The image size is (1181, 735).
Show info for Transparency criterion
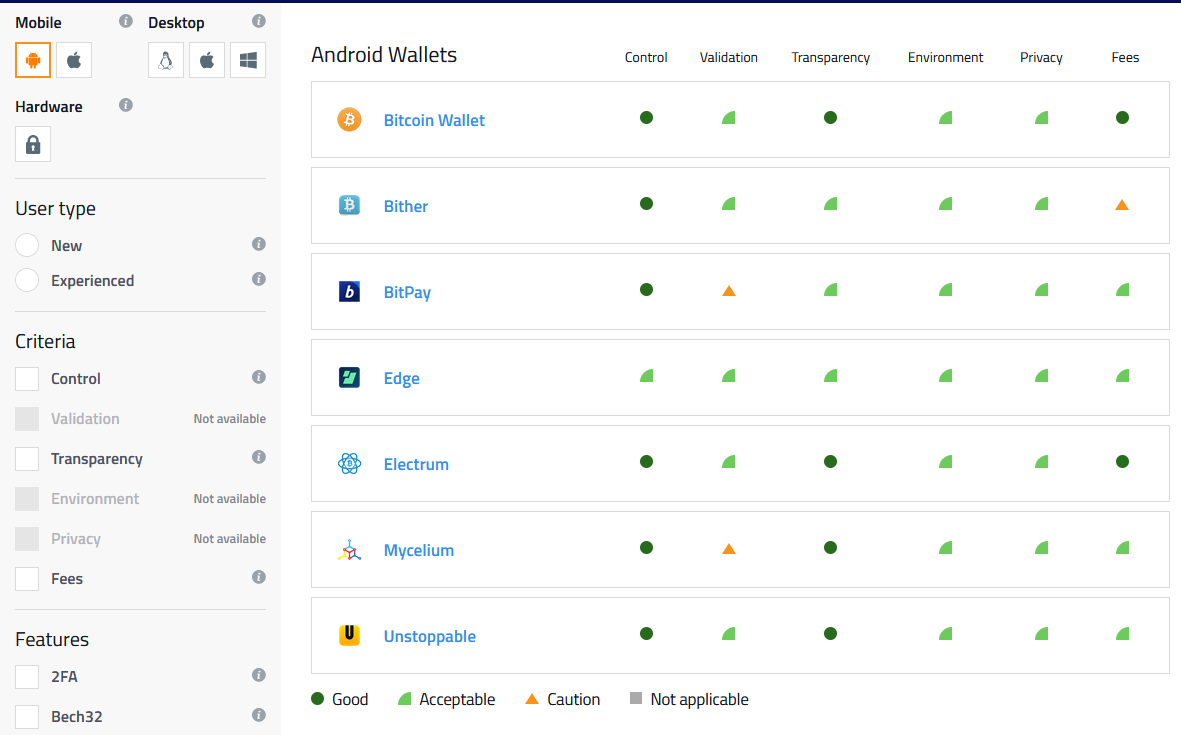tap(259, 457)
